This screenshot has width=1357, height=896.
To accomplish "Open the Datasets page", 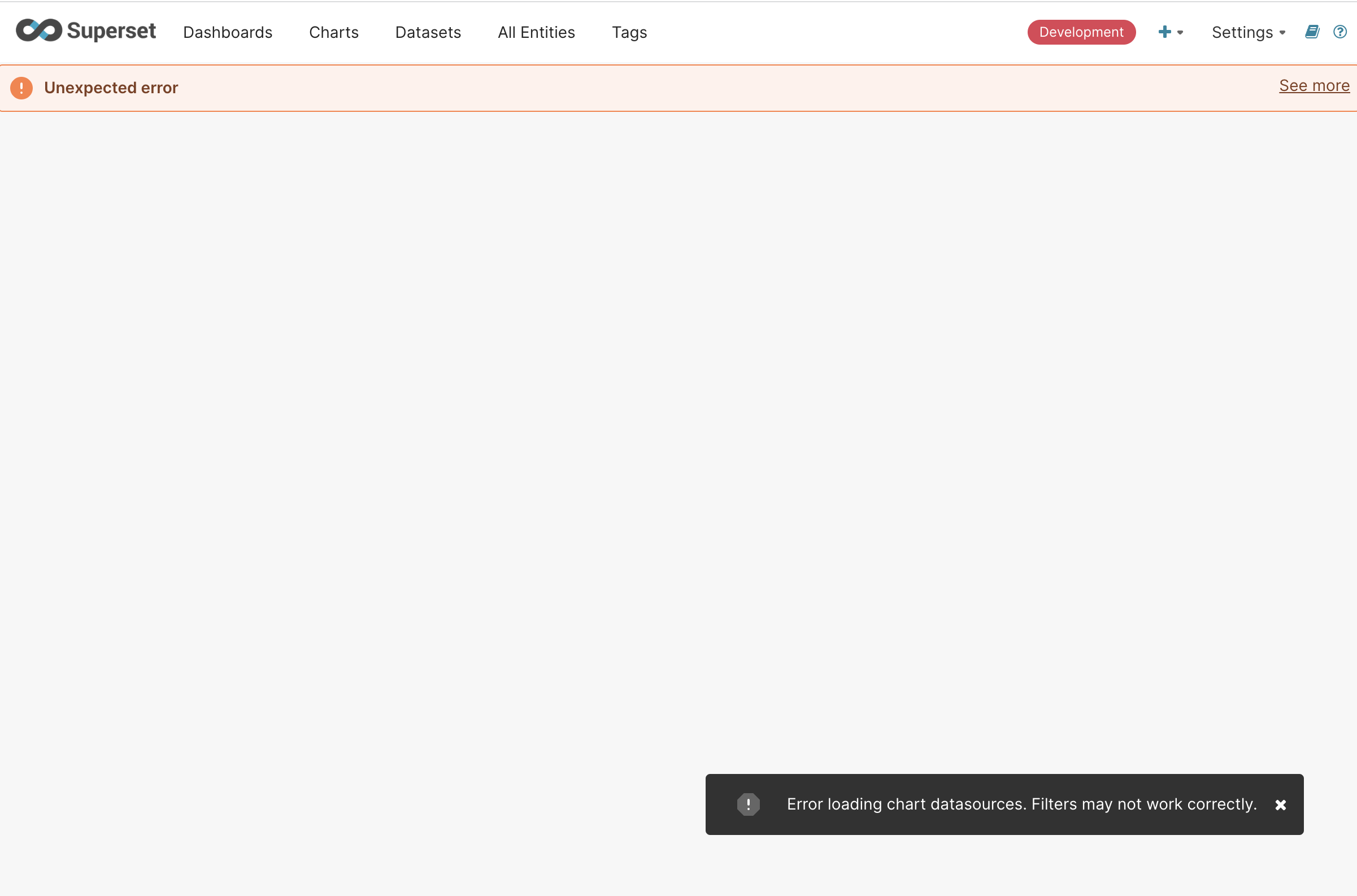I will [428, 33].
